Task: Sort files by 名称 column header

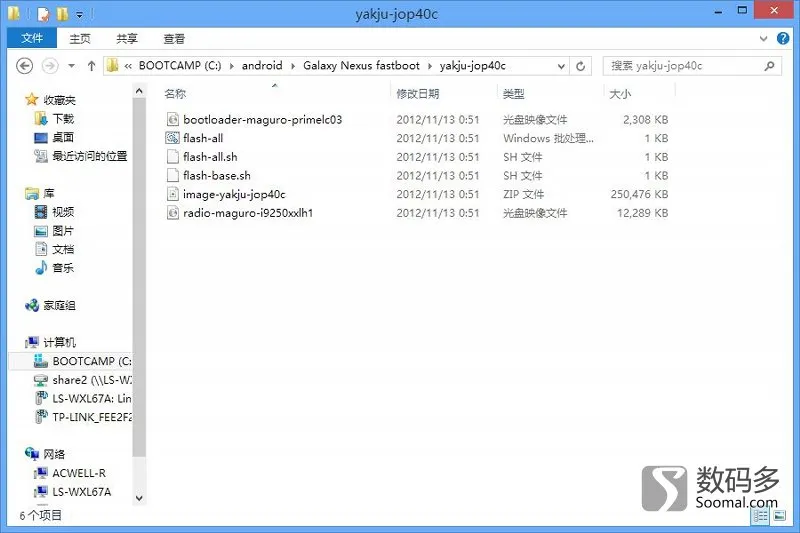Action: (x=175, y=94)
